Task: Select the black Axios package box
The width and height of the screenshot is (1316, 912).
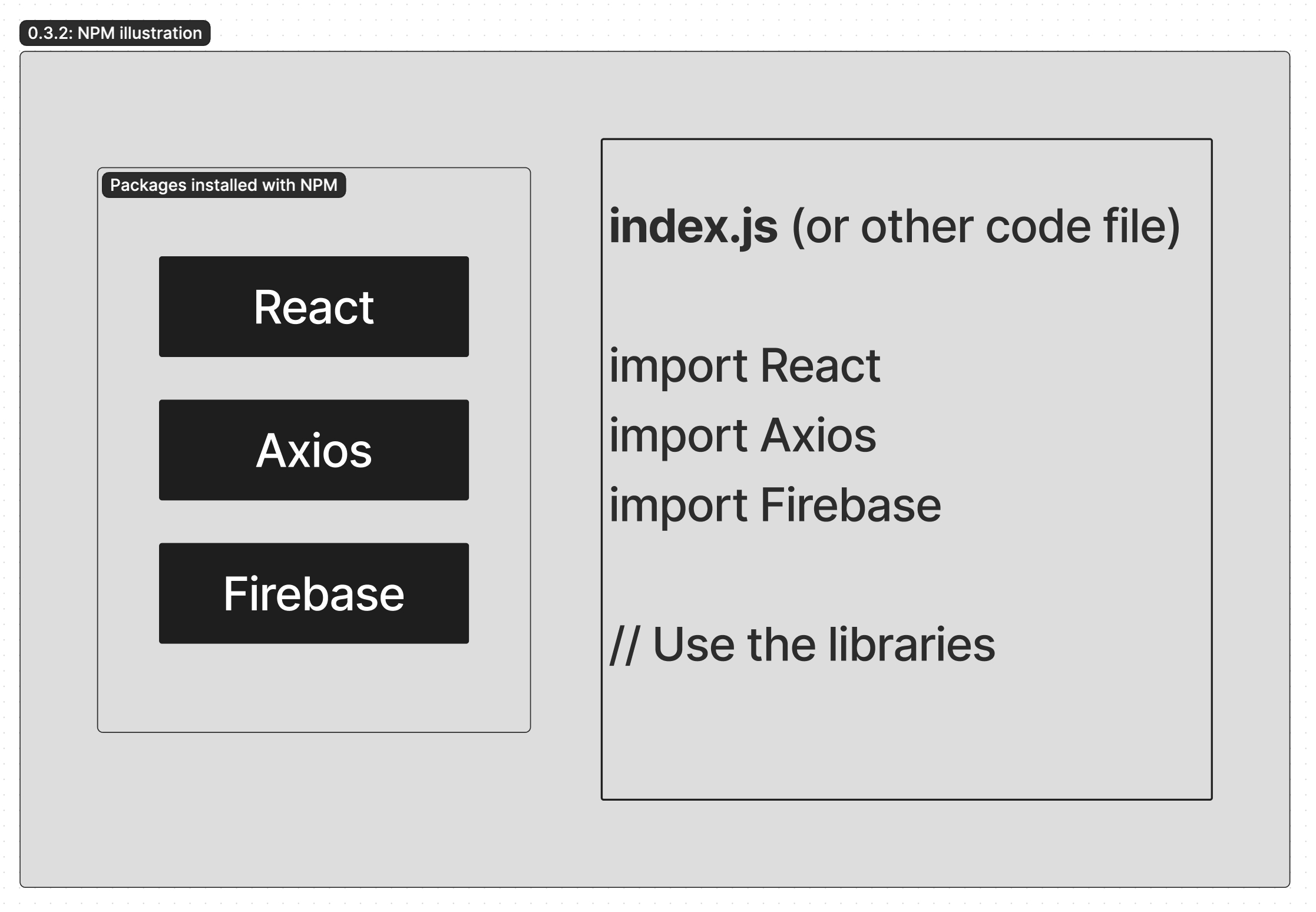Action: coord(313,450)
